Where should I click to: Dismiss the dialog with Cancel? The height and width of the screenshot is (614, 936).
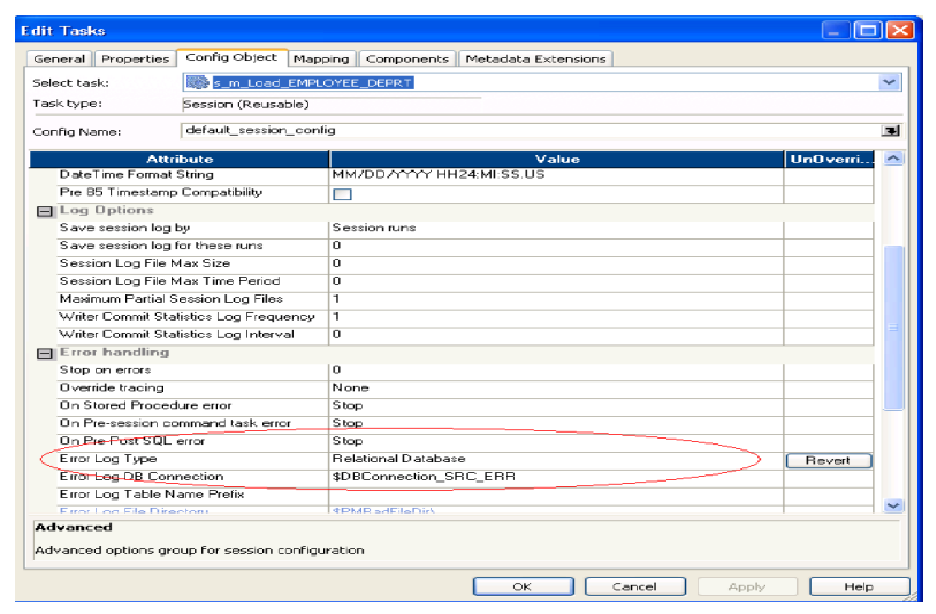click(x=635, y=586)
